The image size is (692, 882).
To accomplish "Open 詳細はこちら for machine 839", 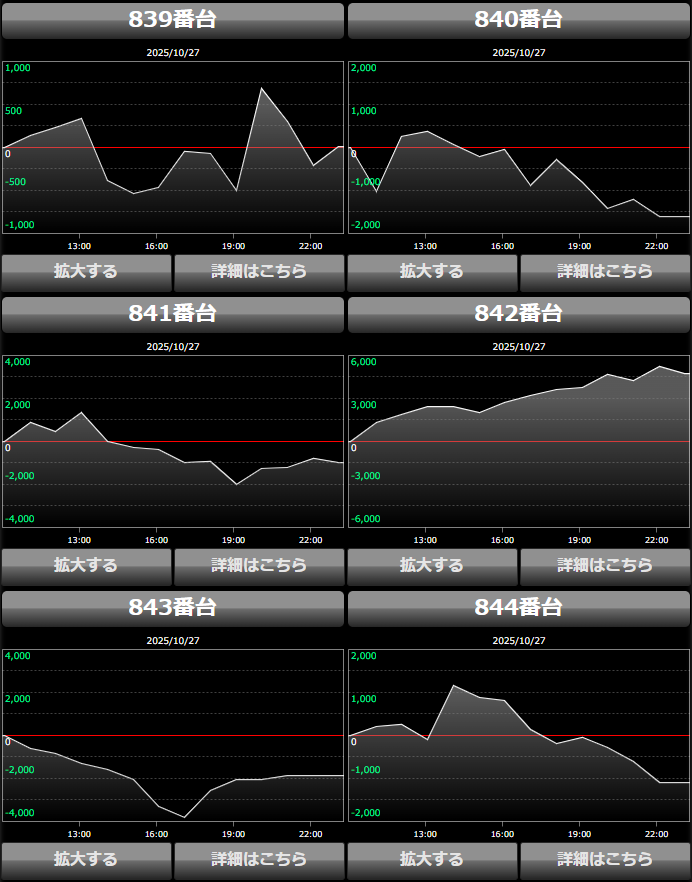I will 258,272.
